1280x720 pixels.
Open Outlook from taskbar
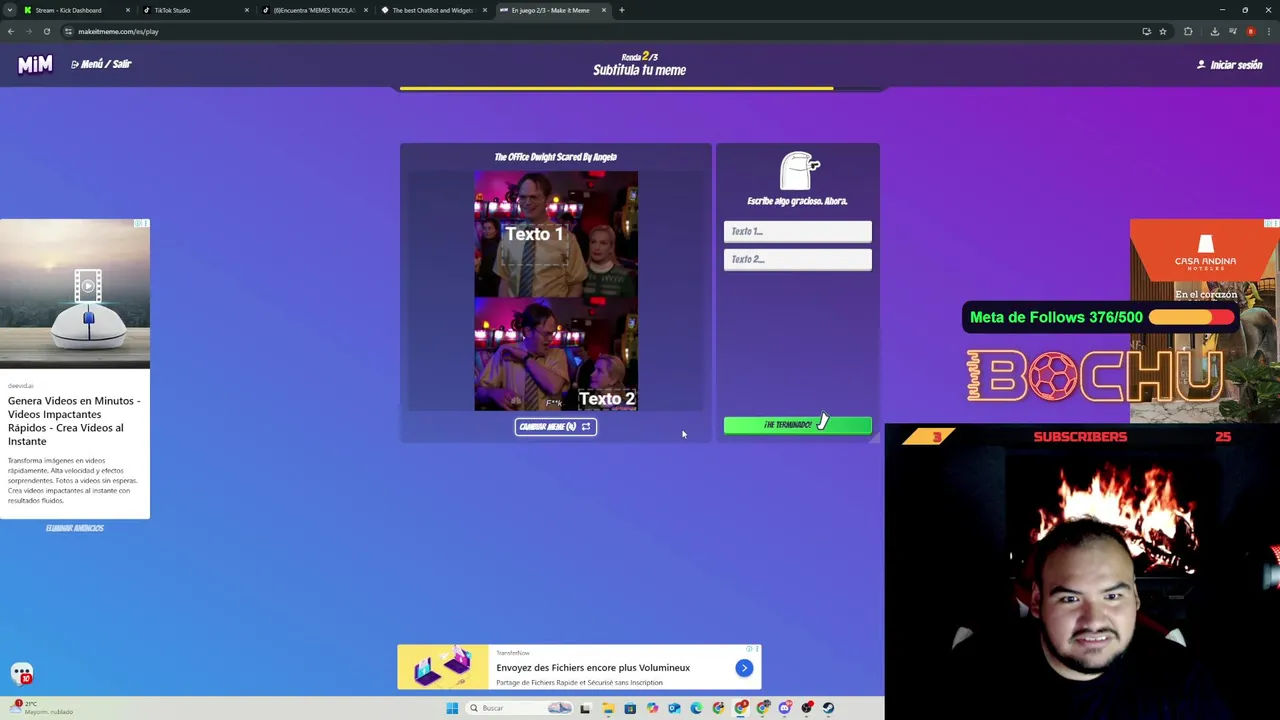coord(674,708)
